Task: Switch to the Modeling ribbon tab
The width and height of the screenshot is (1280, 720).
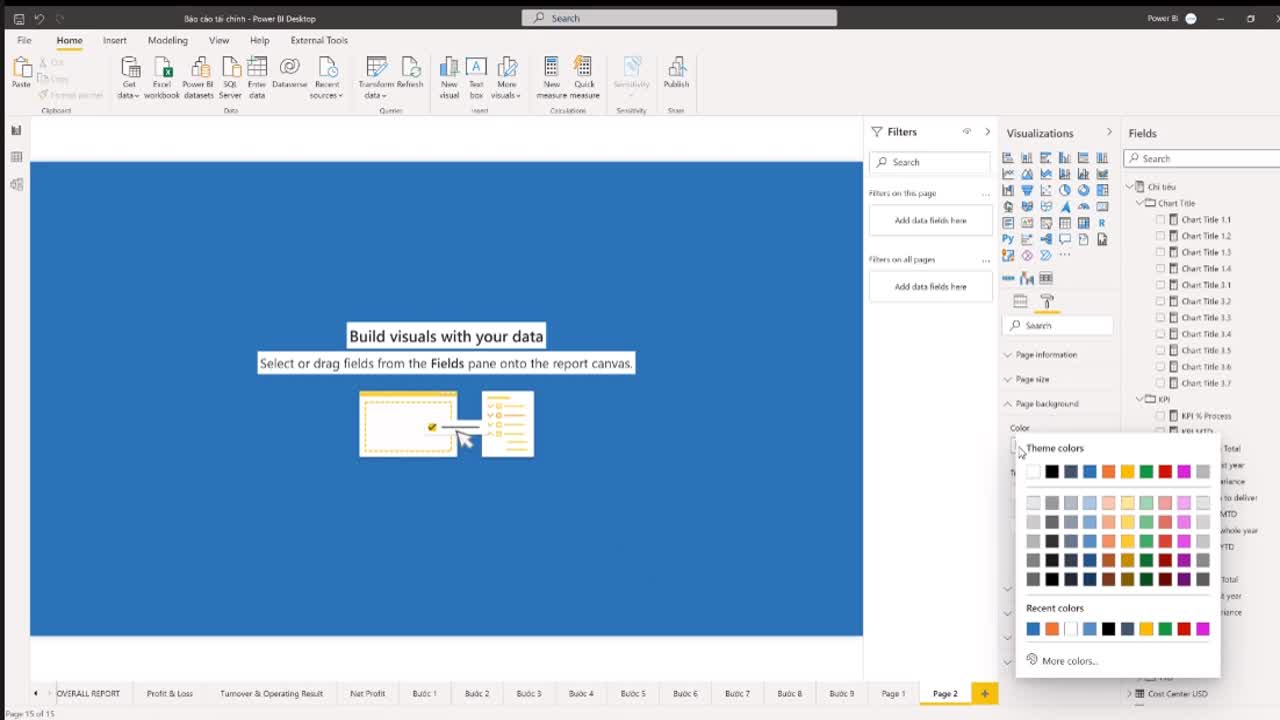Action: click(x=167, y=40)
